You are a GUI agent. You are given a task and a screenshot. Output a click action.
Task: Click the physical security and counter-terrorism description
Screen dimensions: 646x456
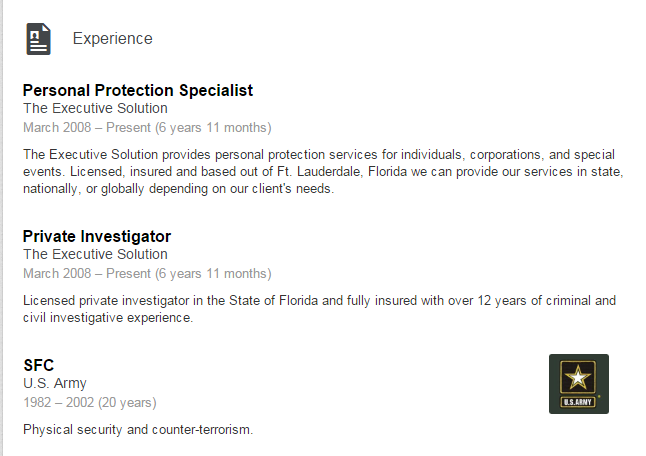point(138,429)
